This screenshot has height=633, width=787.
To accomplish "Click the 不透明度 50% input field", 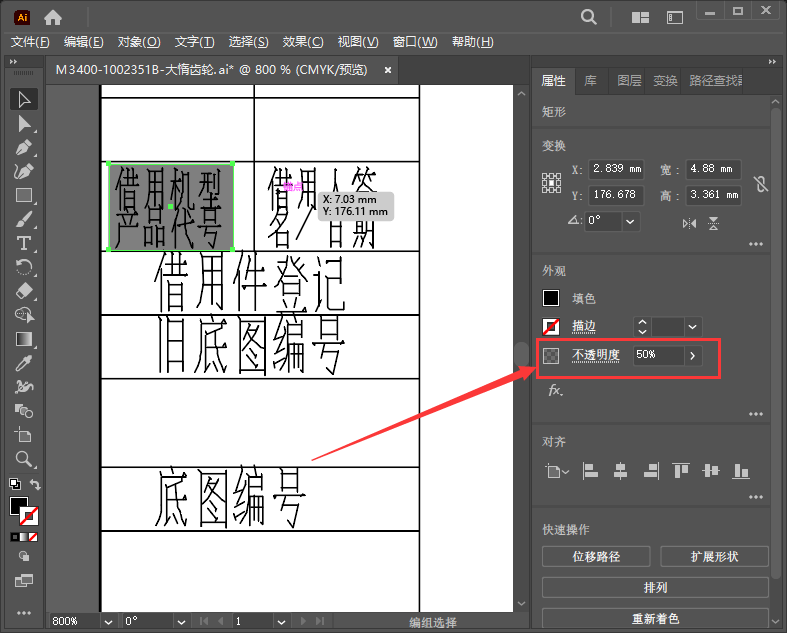I will tap(657, 355).
